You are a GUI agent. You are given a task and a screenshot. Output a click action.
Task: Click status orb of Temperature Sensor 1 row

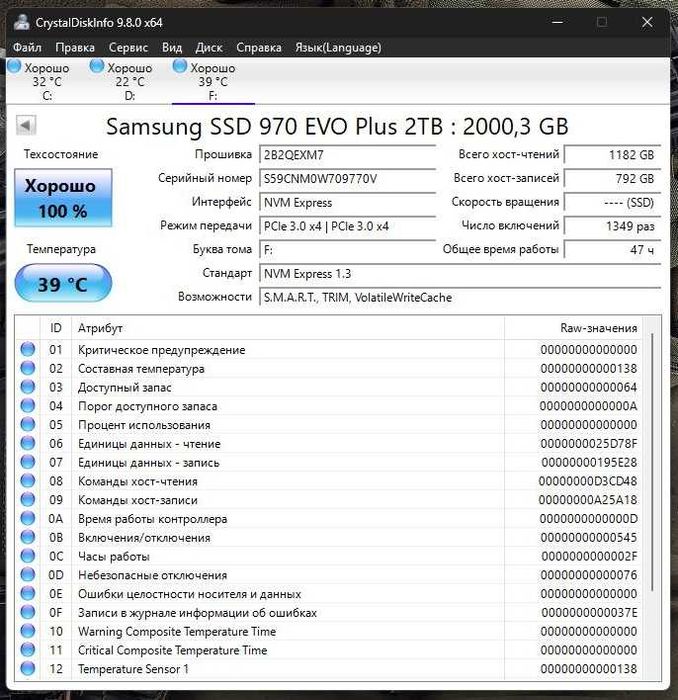(28, 668)
